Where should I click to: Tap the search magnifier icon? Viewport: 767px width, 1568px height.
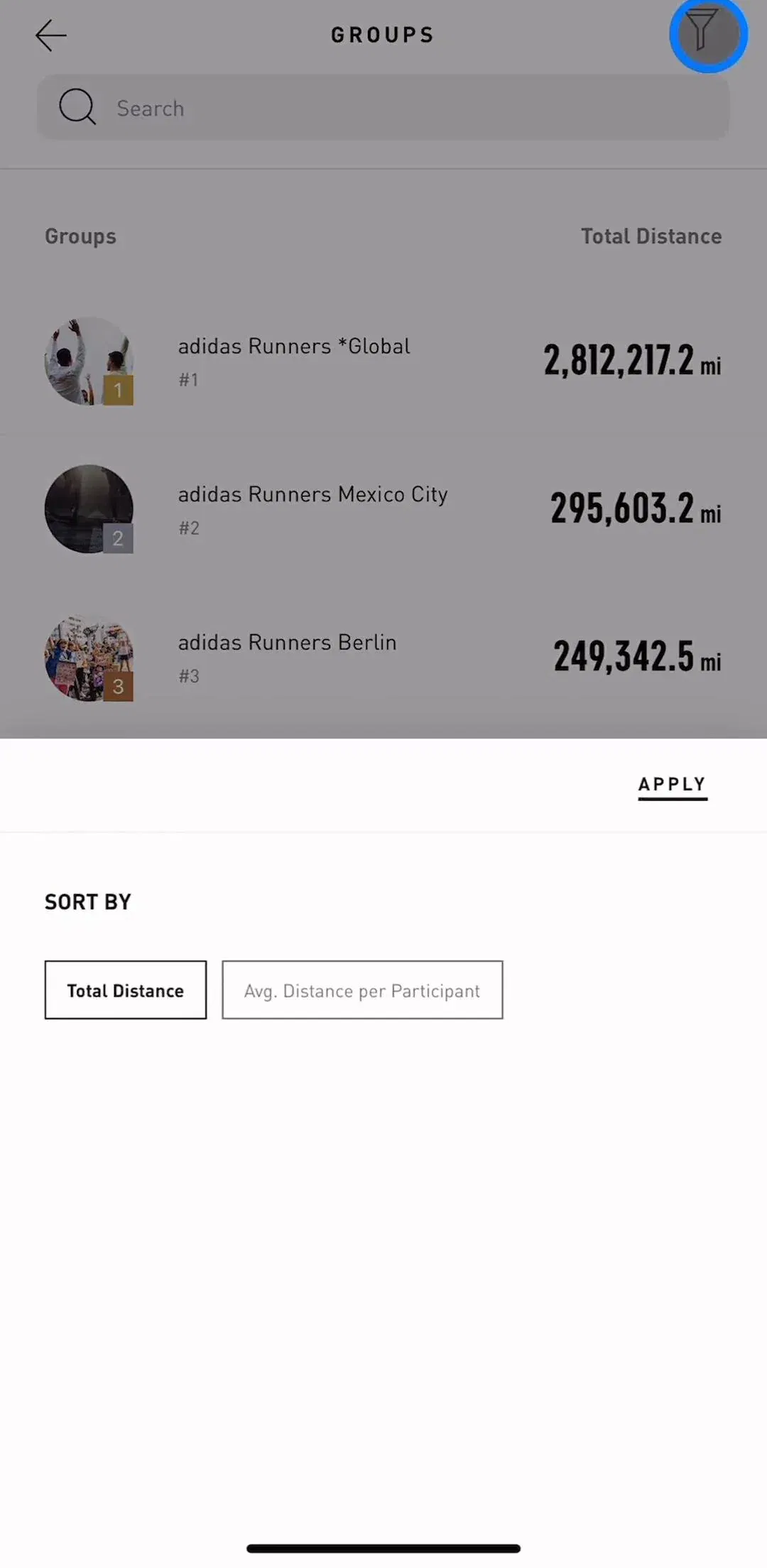pyautogui.click(x=77, y=107)
